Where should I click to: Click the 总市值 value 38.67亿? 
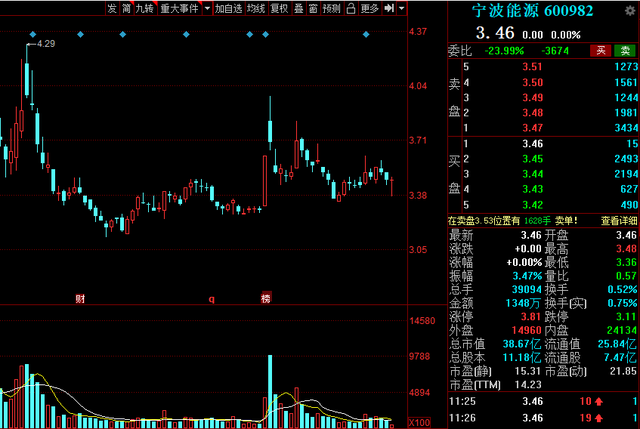[522, 344]
